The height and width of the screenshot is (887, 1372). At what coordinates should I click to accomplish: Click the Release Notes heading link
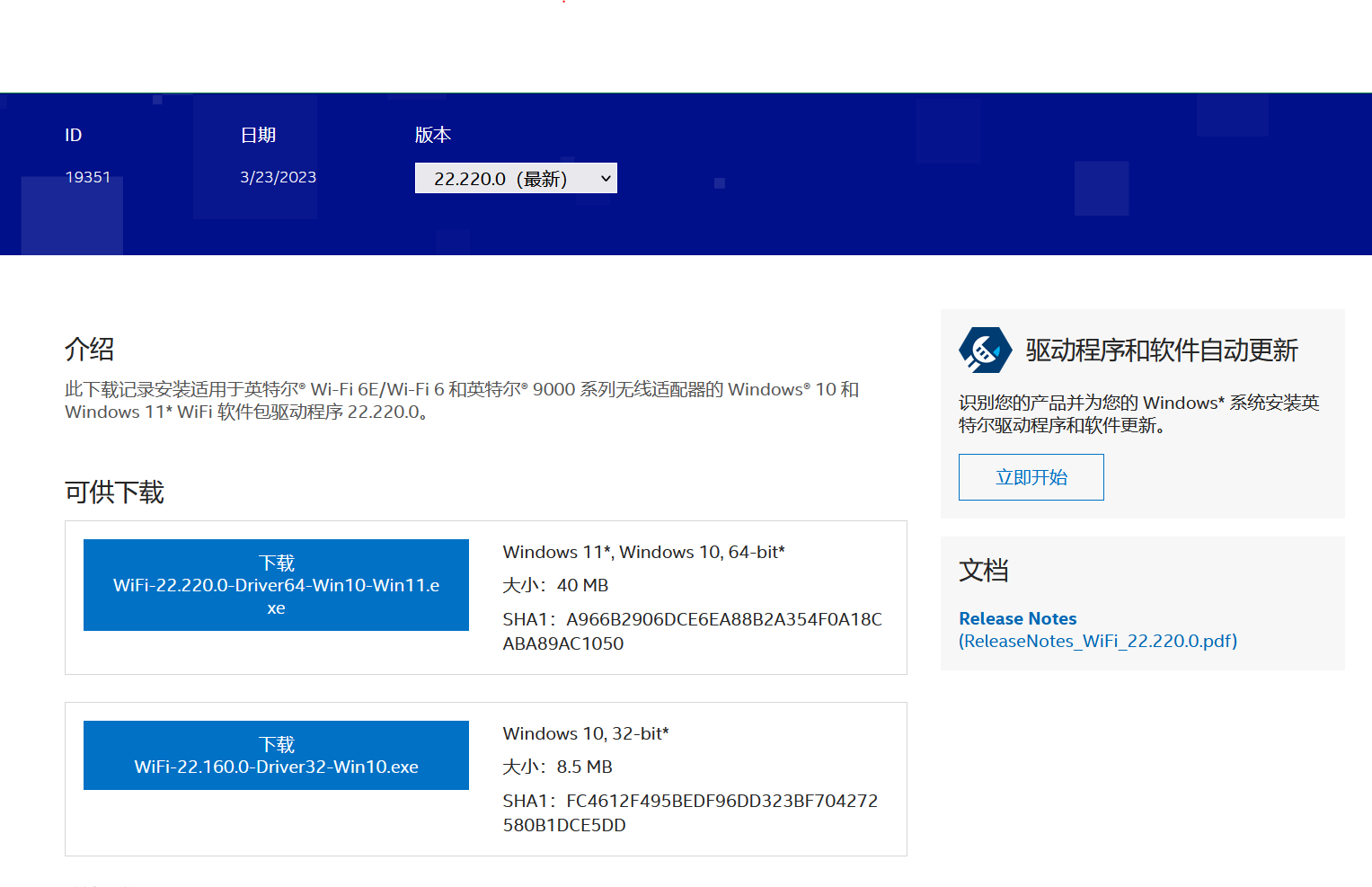[1017, 618]
